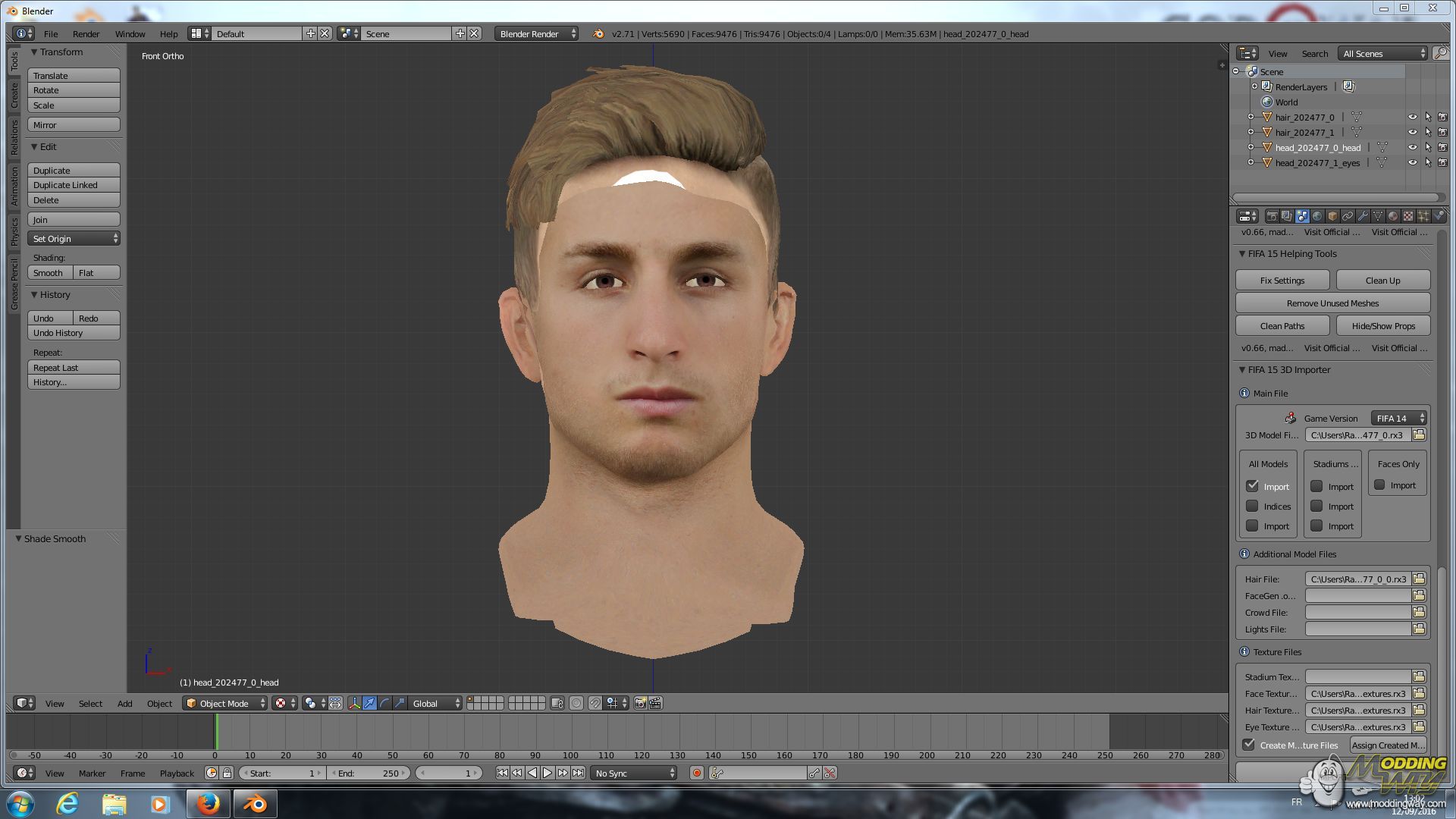The image size is (1456, 819).
Task: Click the record keyframe red dot icon
Action: point(697,773)
